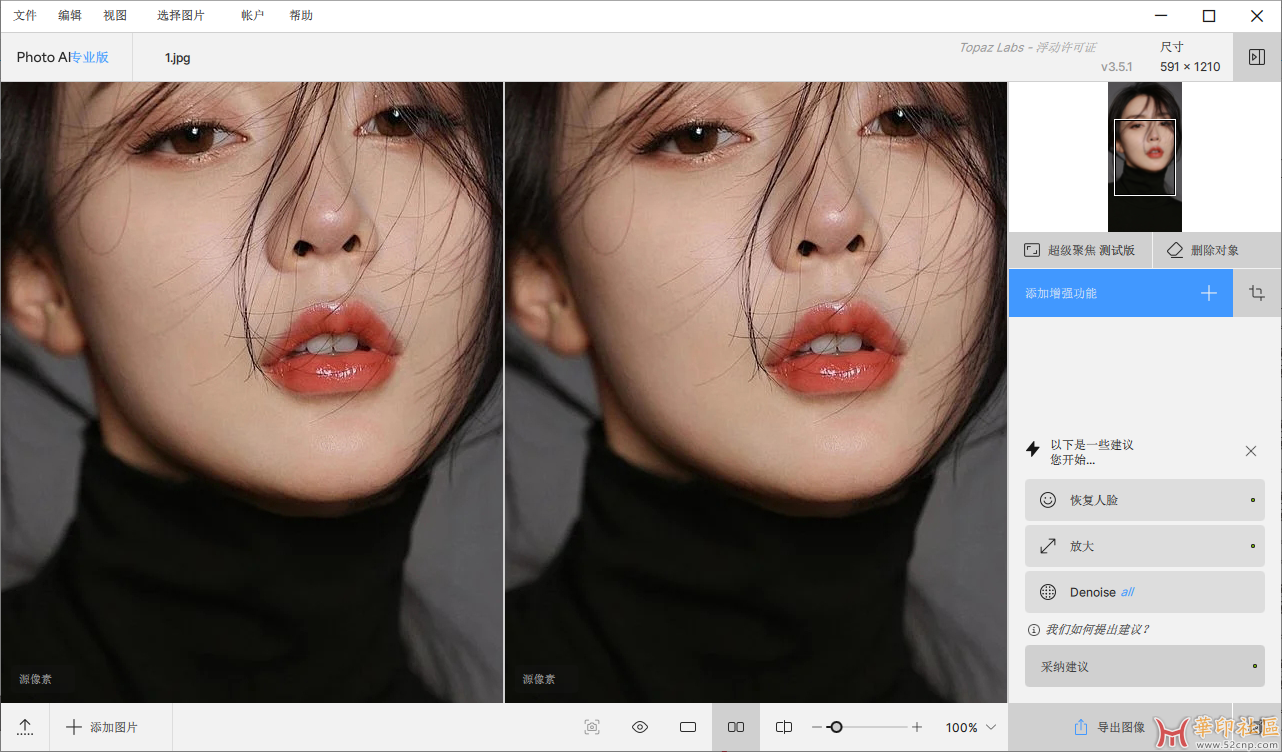Viewport: 1282px width, 752px height.
Task: Click the zoom-in plus icon
Action: (917, 727)
